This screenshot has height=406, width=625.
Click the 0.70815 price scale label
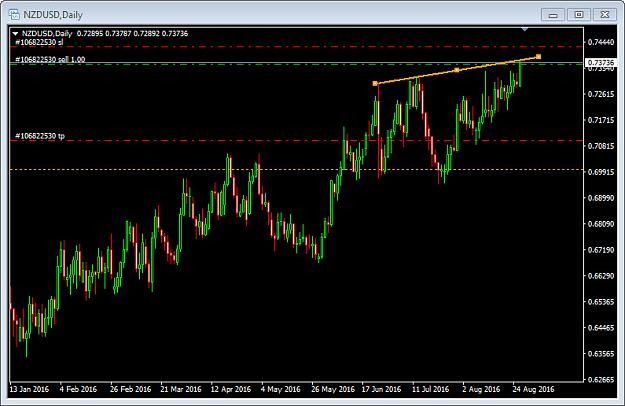click(601, 146)
